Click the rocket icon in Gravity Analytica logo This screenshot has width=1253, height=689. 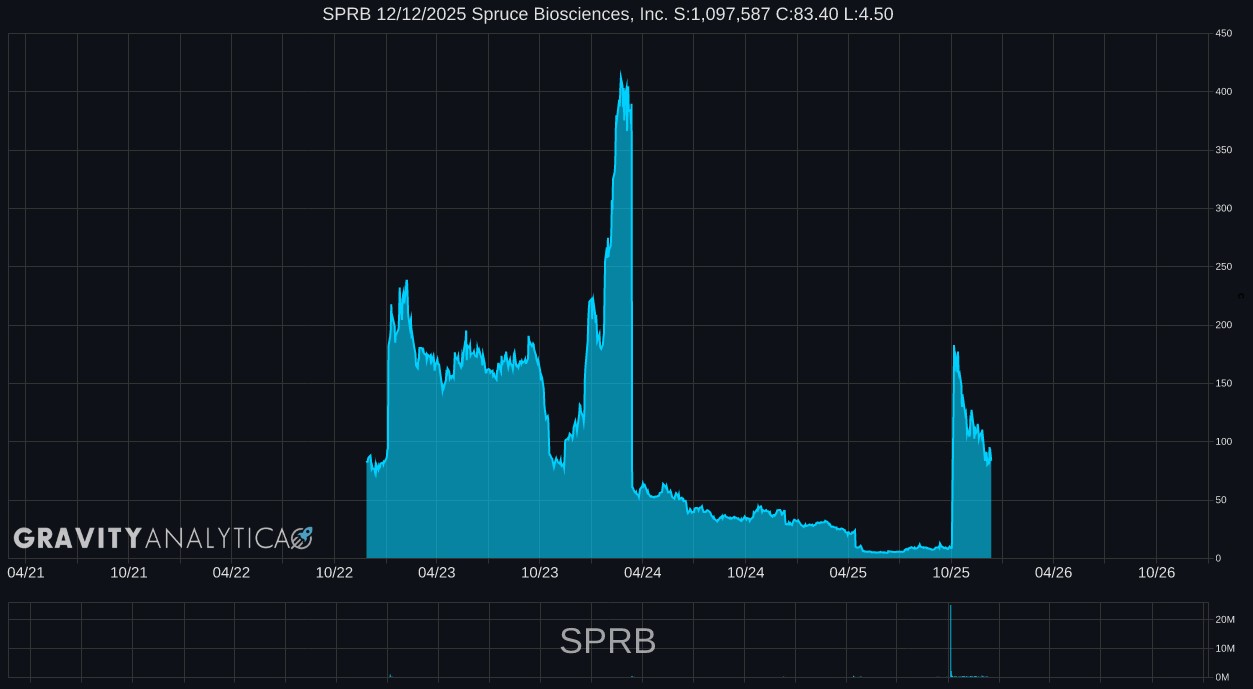pyautogui.click(x=301, y=538)
